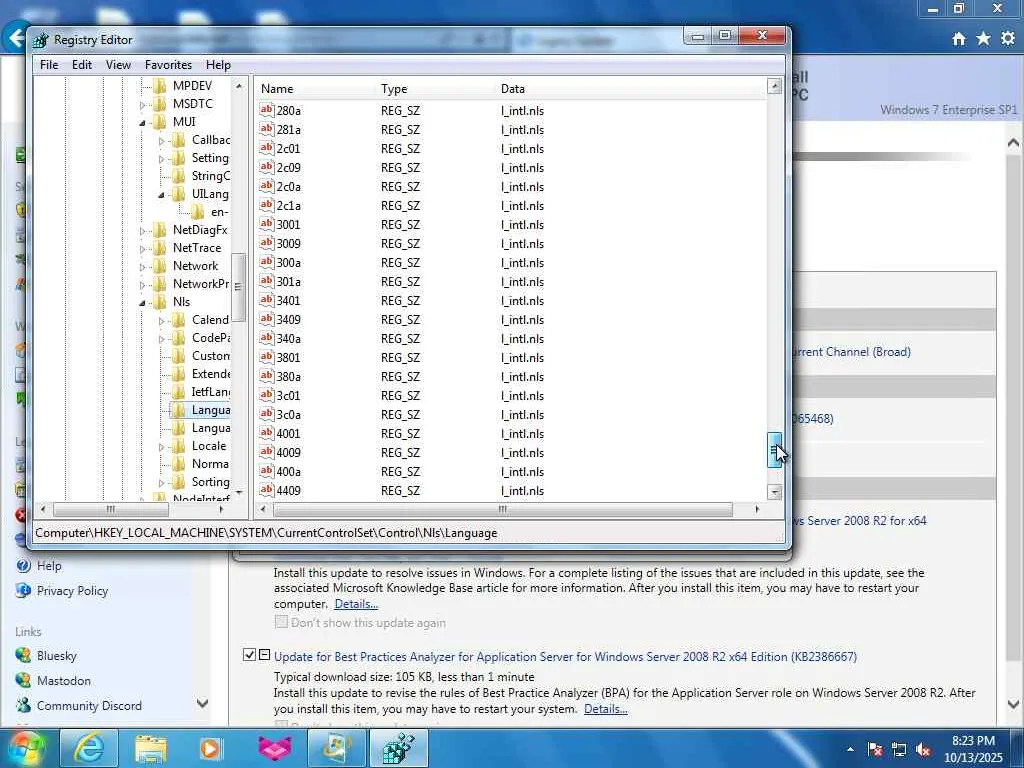Collapse the MUI tree node
Screen dimensions: 1024x768
tap(142, 123)
